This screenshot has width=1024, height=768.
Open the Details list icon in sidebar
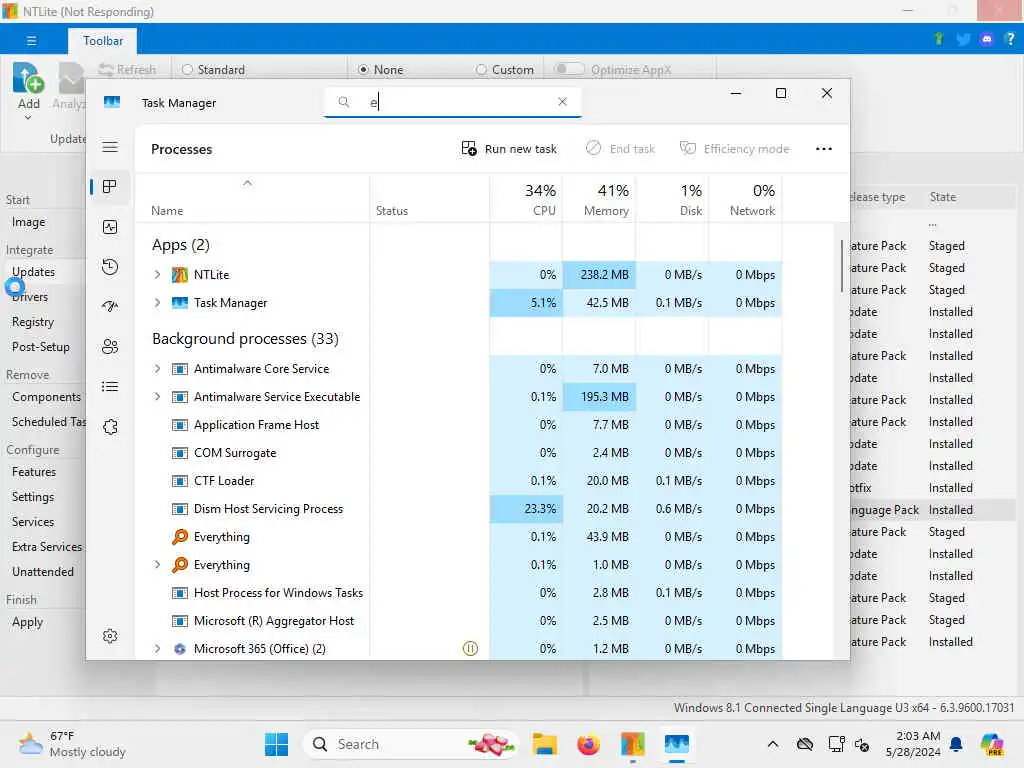pos(110,387)
